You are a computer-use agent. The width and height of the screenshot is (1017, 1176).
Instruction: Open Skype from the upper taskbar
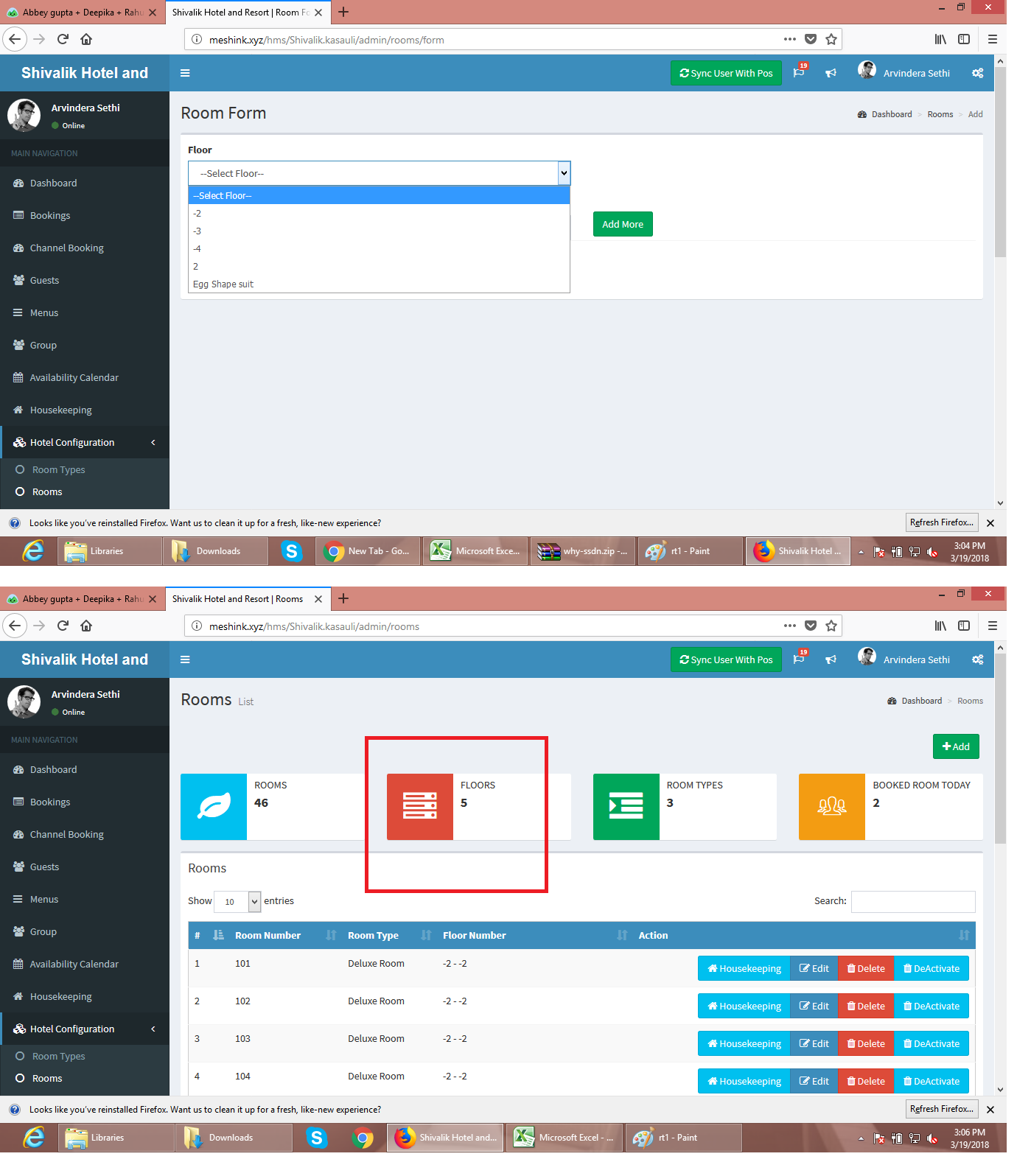point(292,550)
